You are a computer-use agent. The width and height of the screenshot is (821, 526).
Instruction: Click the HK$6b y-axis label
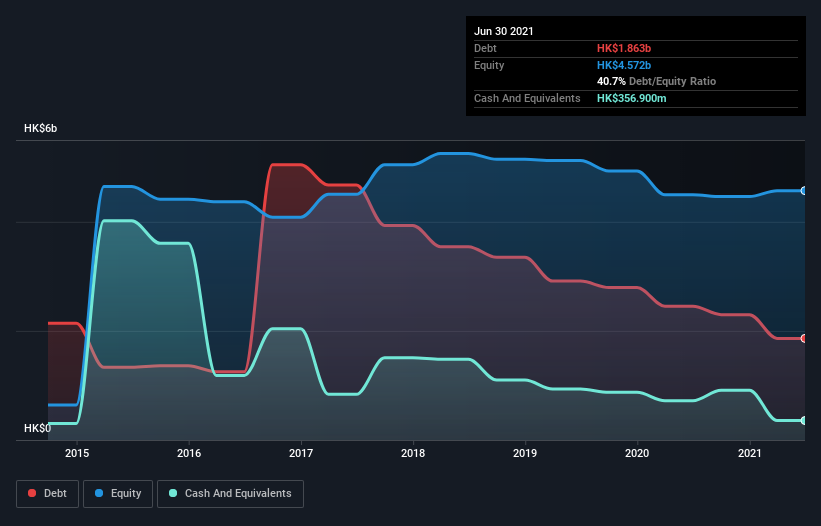coord(40,129)
